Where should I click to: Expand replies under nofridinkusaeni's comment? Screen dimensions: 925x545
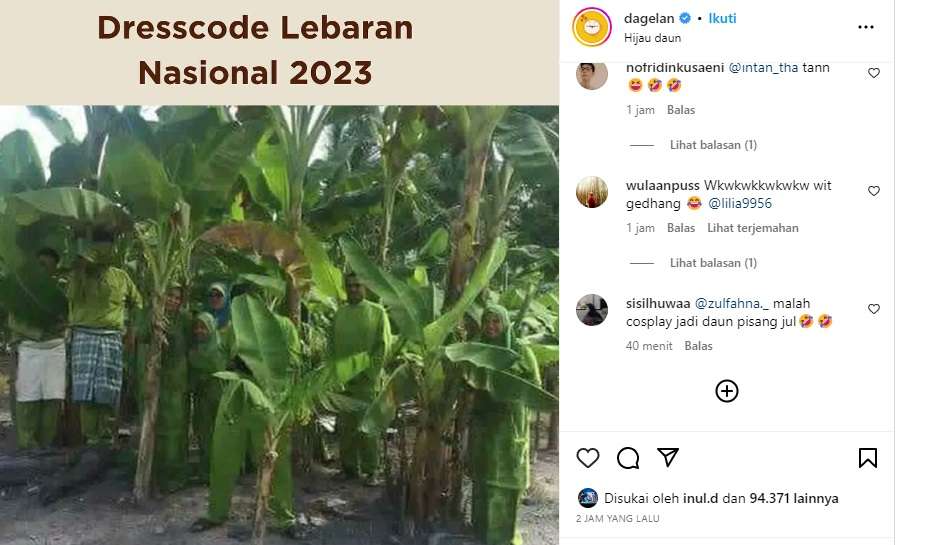pos(713,145)
